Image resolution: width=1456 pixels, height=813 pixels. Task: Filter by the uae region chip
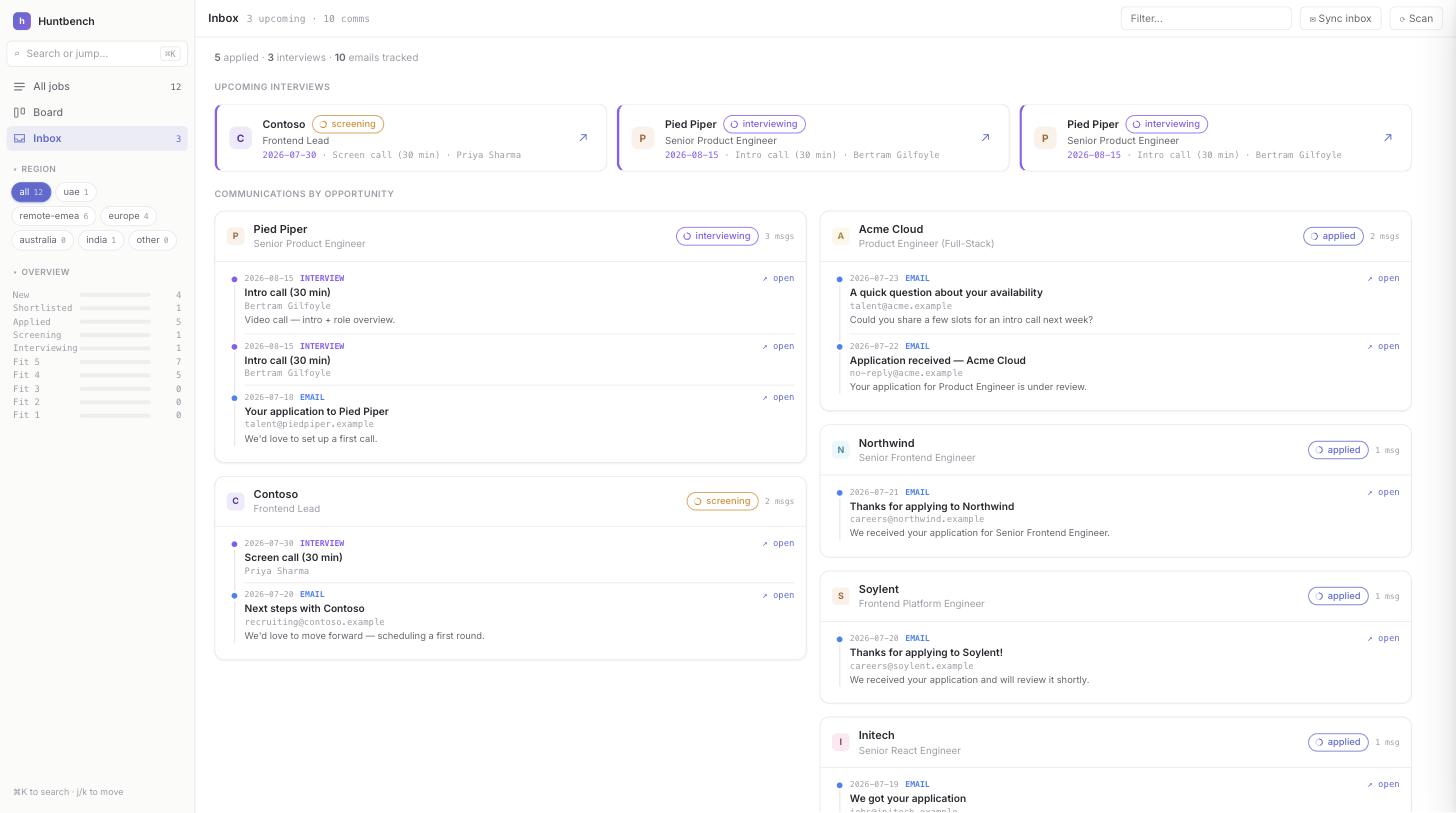click(75, 192)
